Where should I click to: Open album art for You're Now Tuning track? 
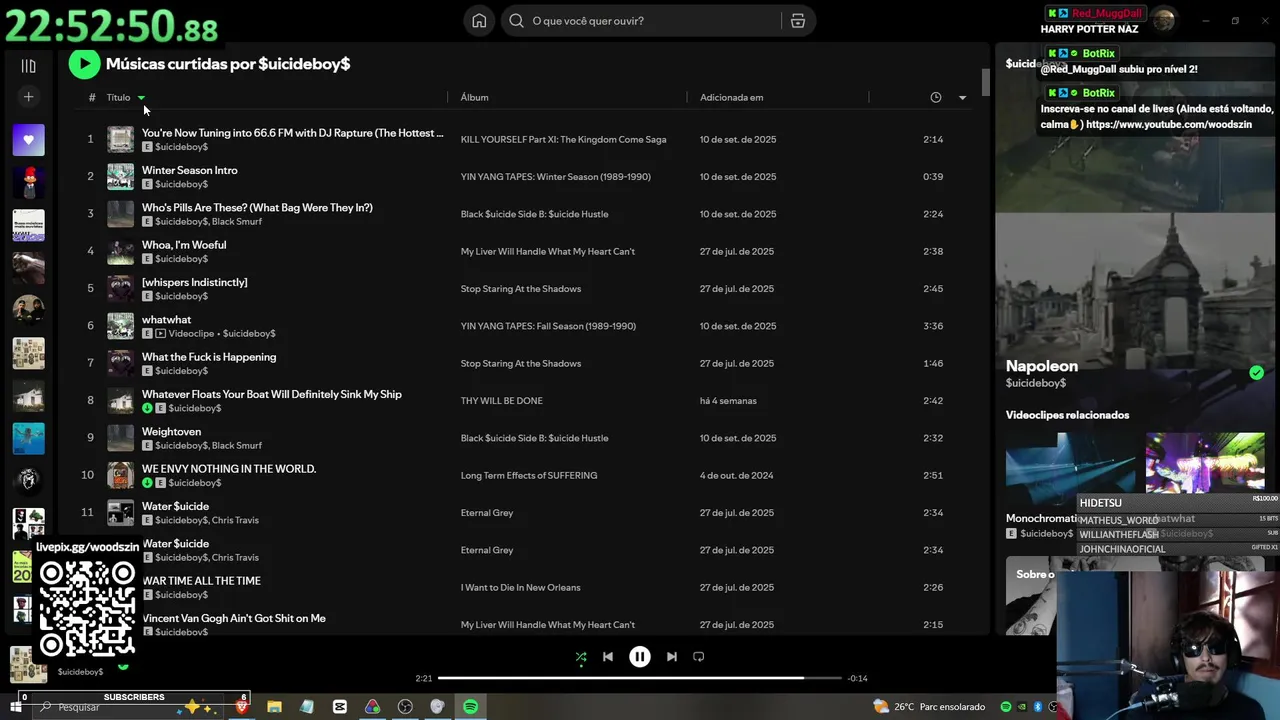(x=120, y=140)
